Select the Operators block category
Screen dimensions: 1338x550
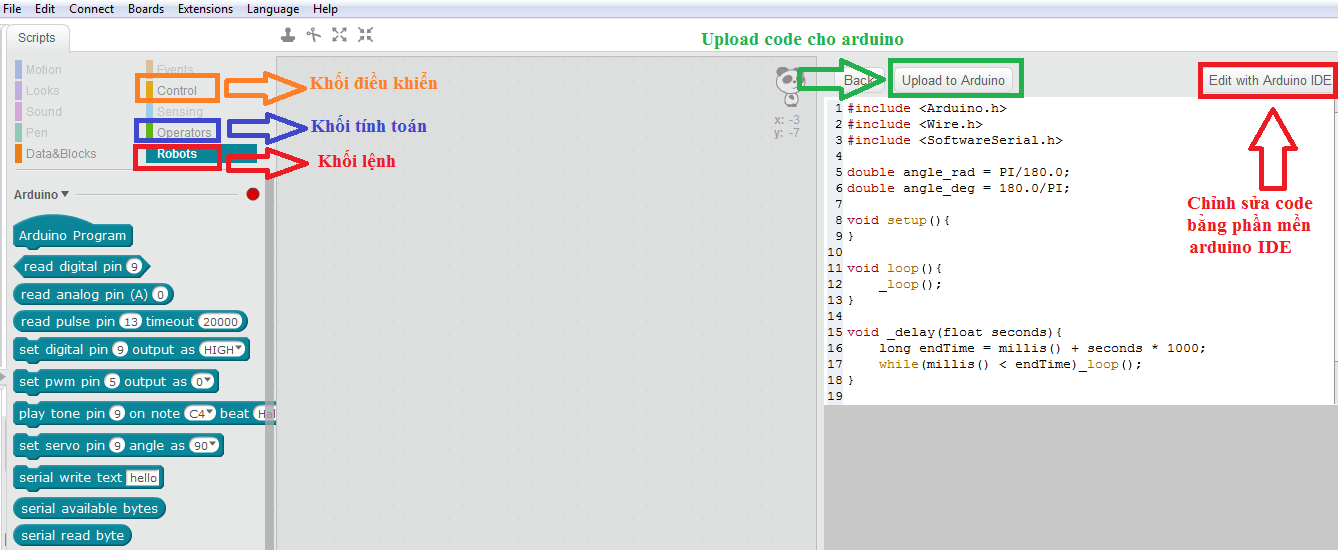coord(179,132)
